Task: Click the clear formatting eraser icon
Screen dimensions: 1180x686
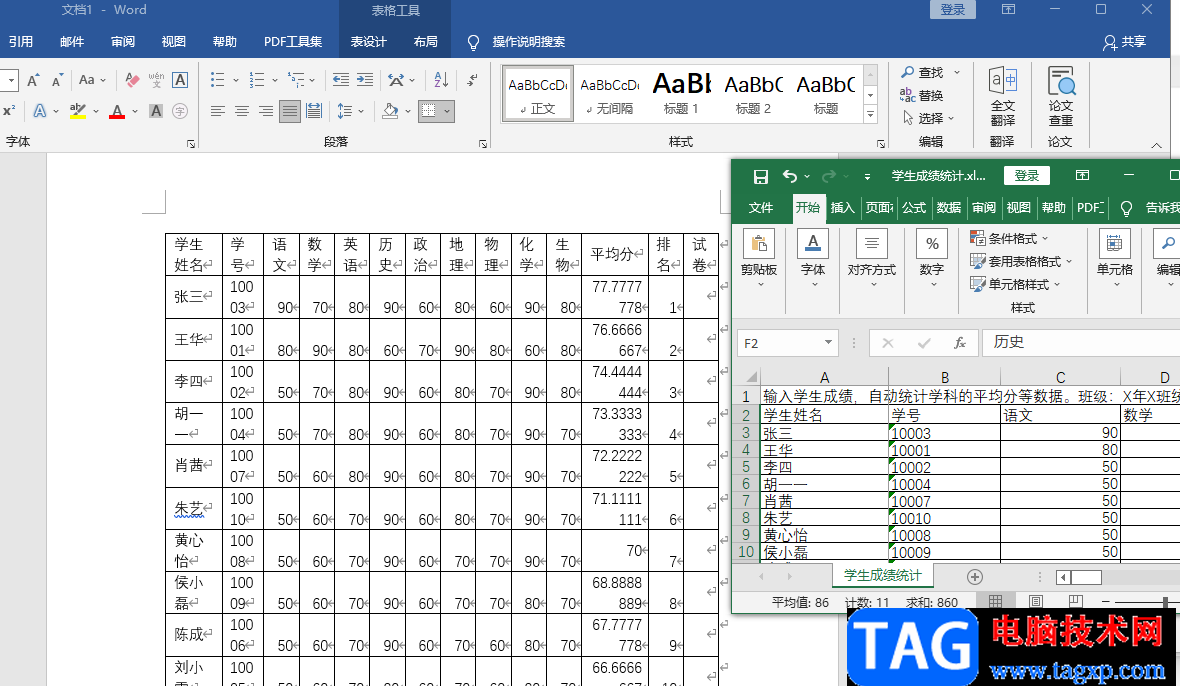Action: point(132,80)
